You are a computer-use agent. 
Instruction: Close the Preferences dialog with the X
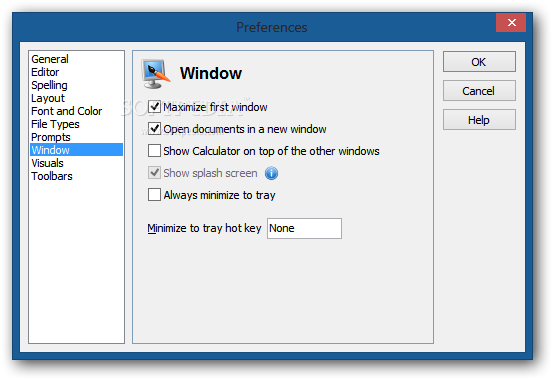click(x=511, y=23)
